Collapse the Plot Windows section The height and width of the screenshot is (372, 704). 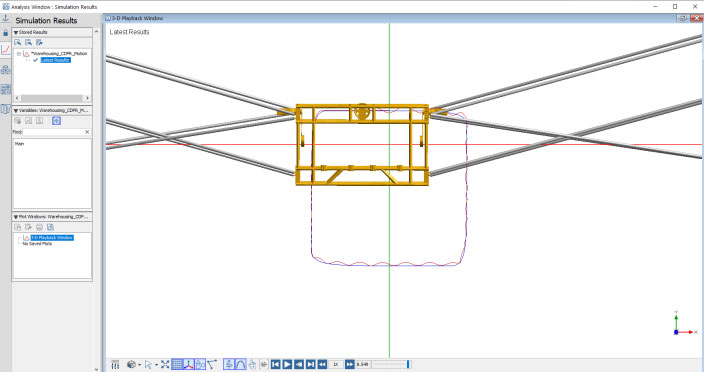[16, 217]
